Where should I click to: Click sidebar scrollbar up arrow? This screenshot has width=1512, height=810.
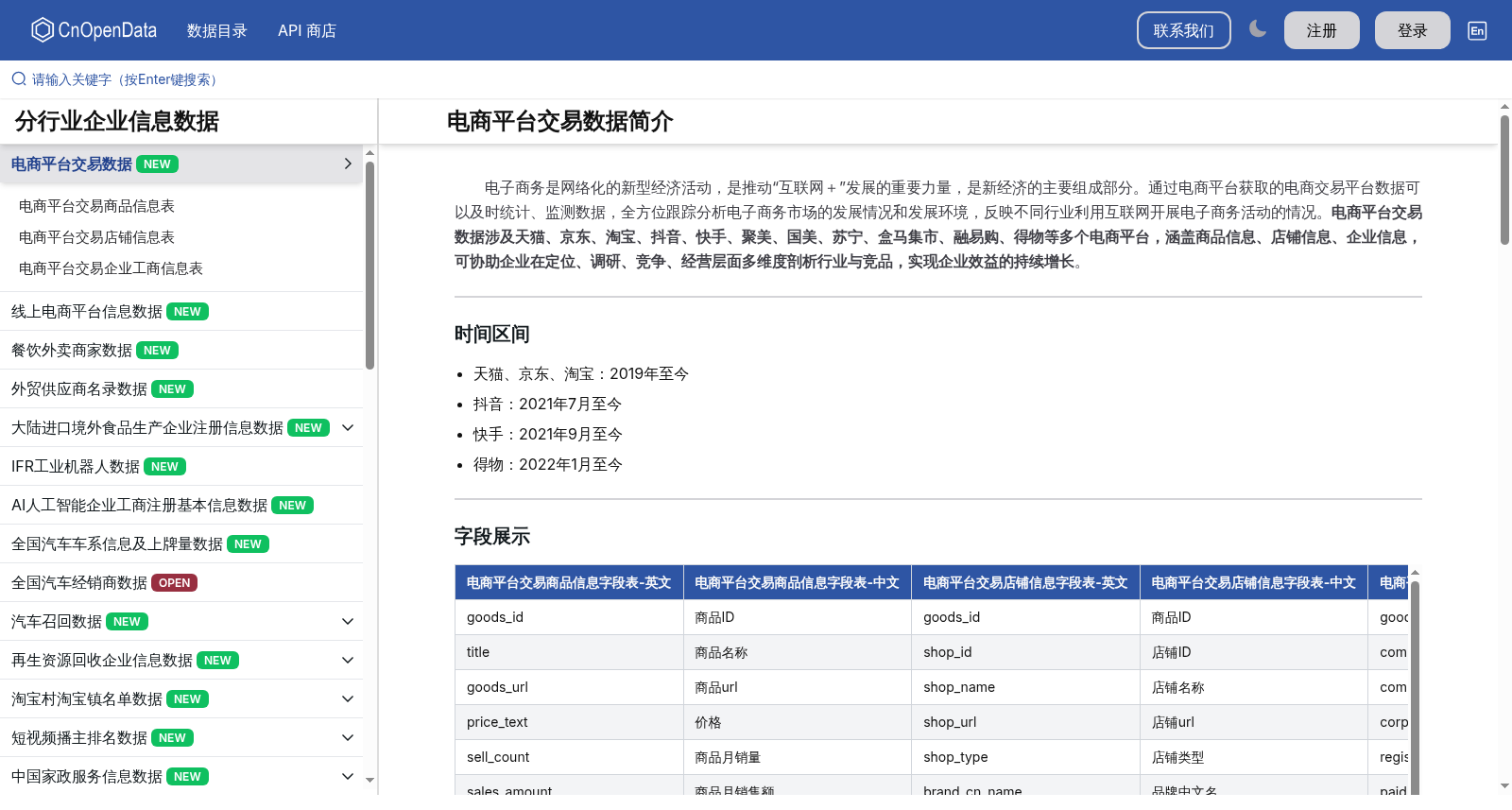tap(370, 152)
